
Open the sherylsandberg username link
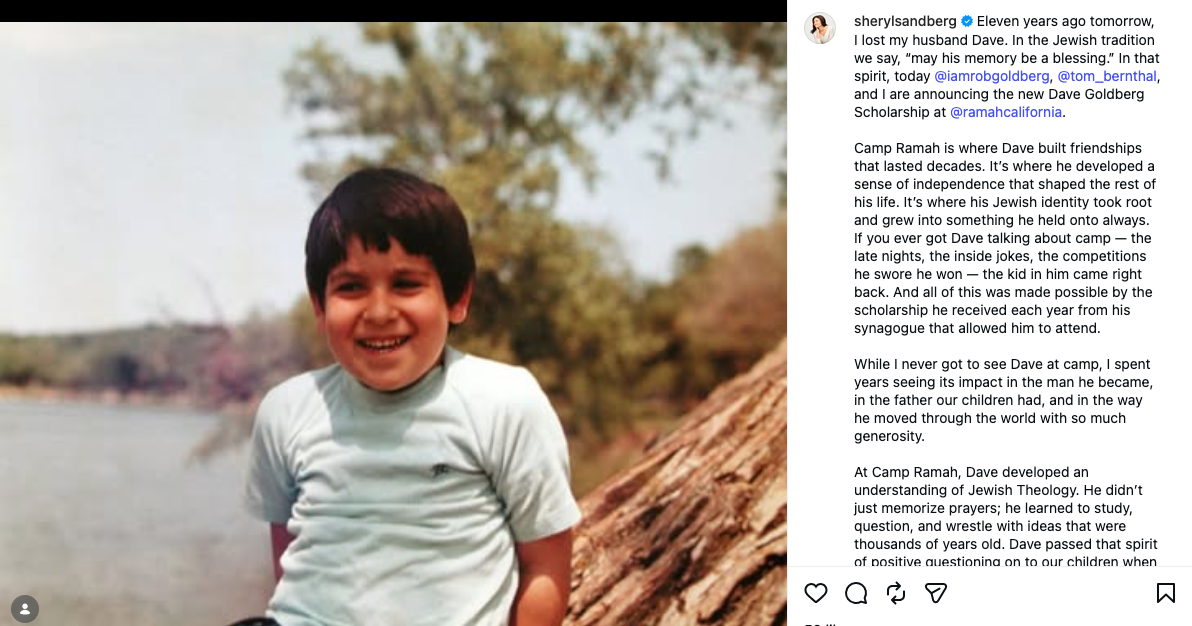tap(905, 21)
